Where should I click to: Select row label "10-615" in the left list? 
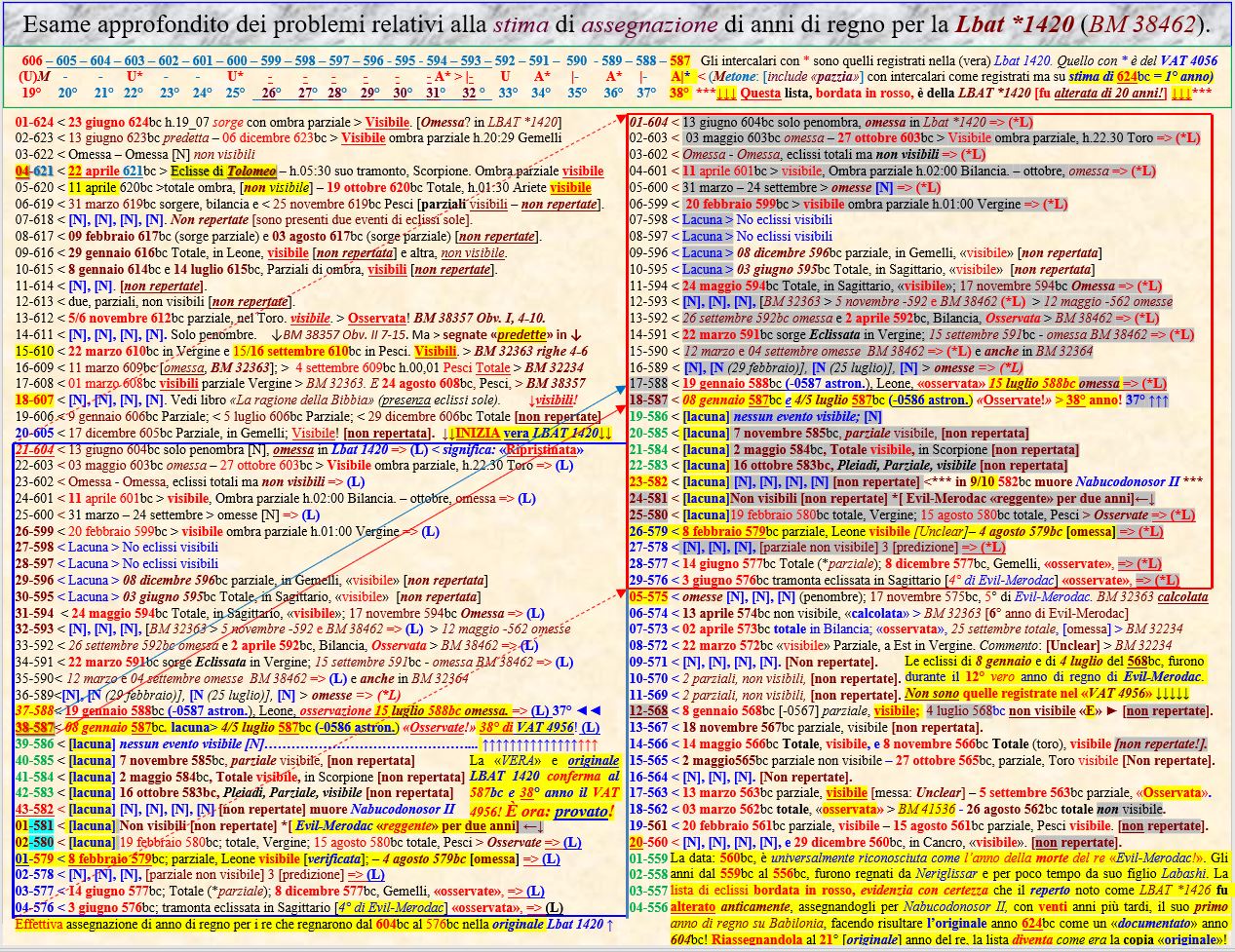click(35, 269)
